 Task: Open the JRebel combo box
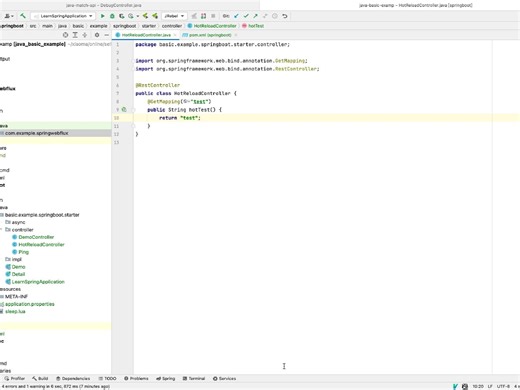pyautogui.click(x=174, y=16)
